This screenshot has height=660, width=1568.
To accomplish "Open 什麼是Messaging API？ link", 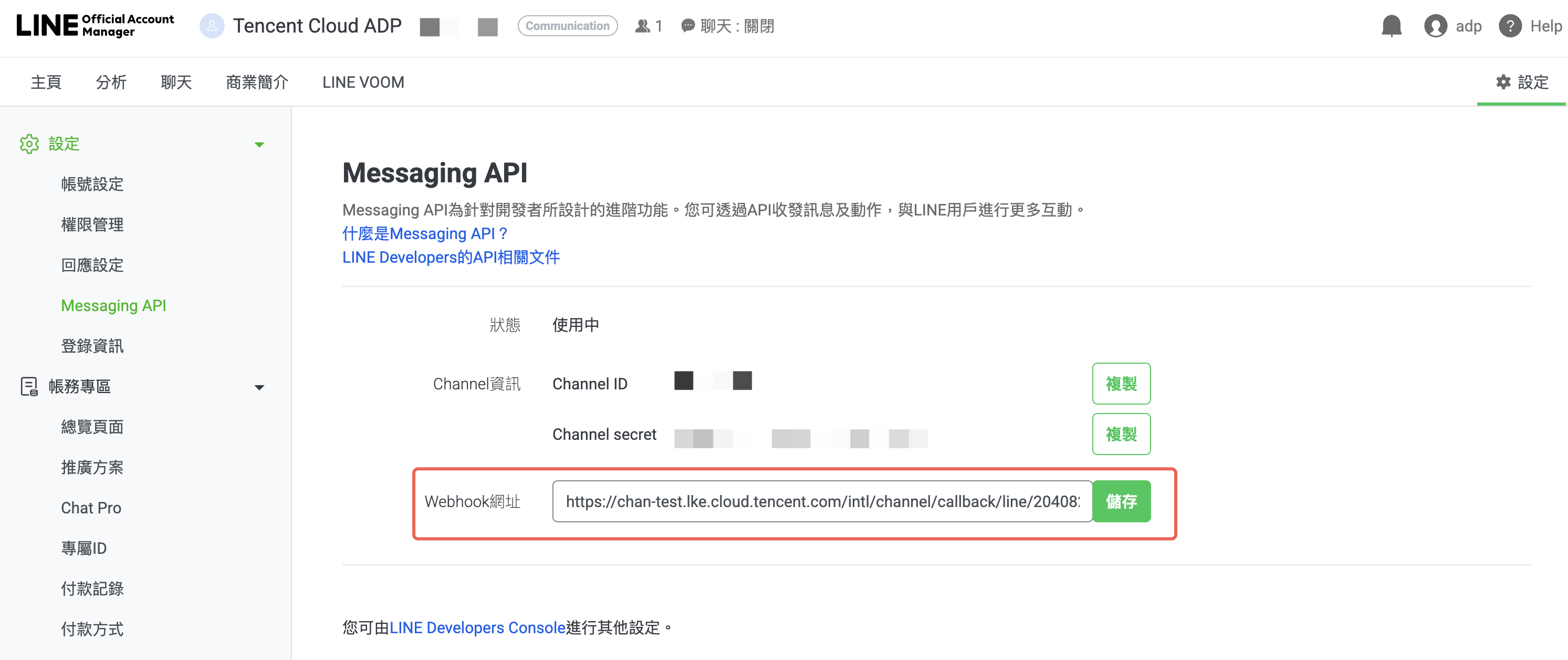I will tap(424, 234).
